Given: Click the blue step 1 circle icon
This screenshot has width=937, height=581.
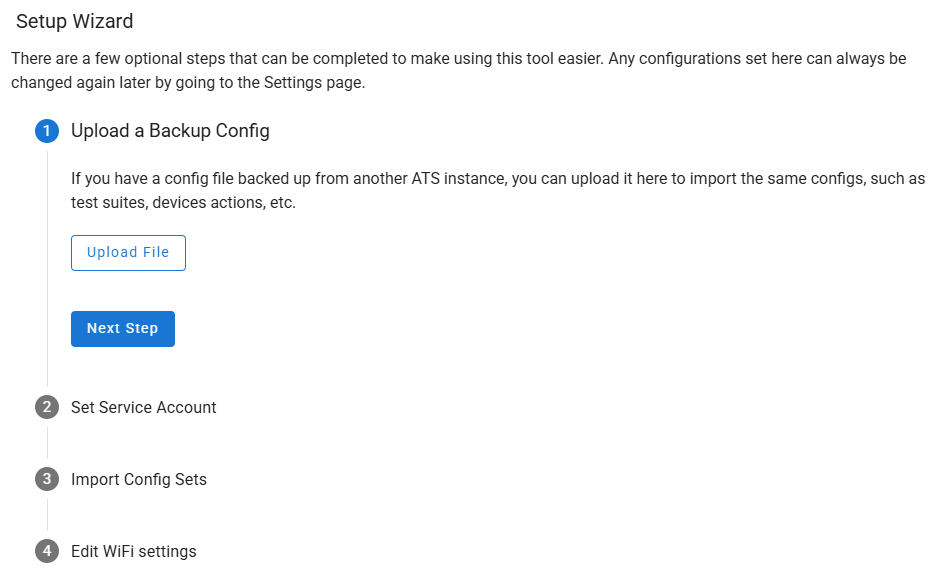Looking at the screenshot, I should [x=47, y=131].
